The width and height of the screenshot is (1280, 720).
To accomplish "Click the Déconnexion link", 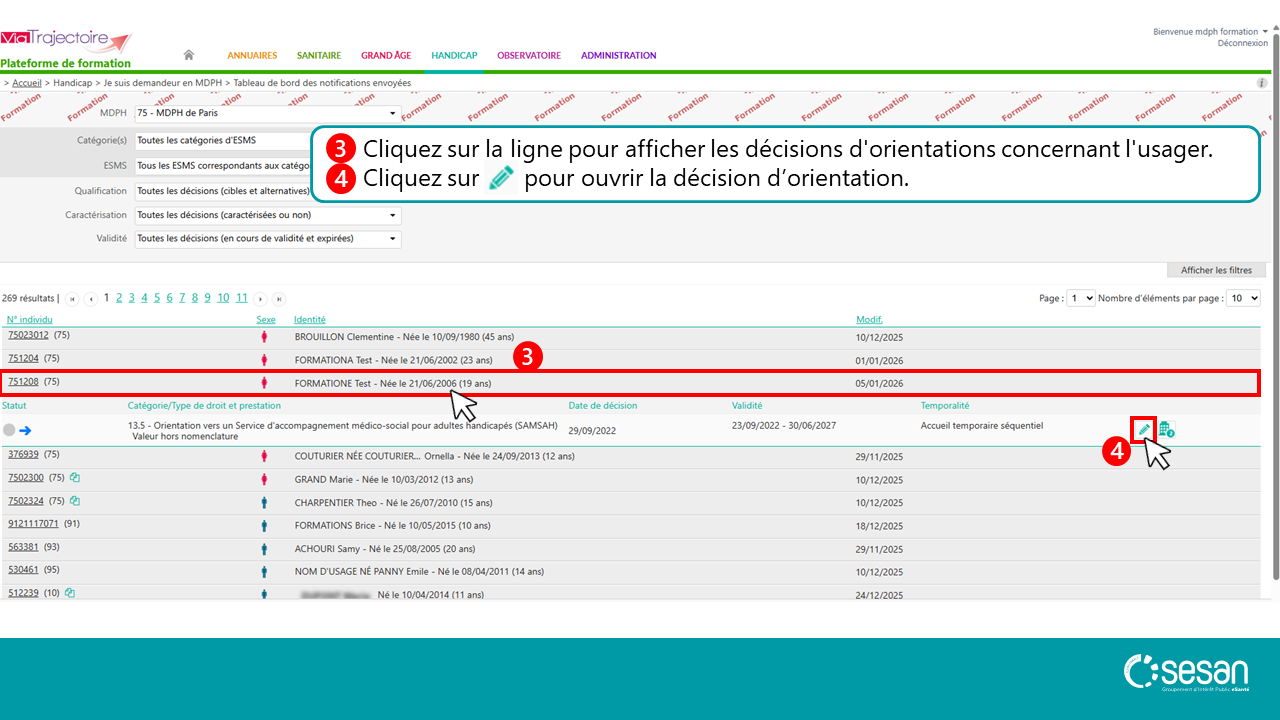I will (1242, 43).
